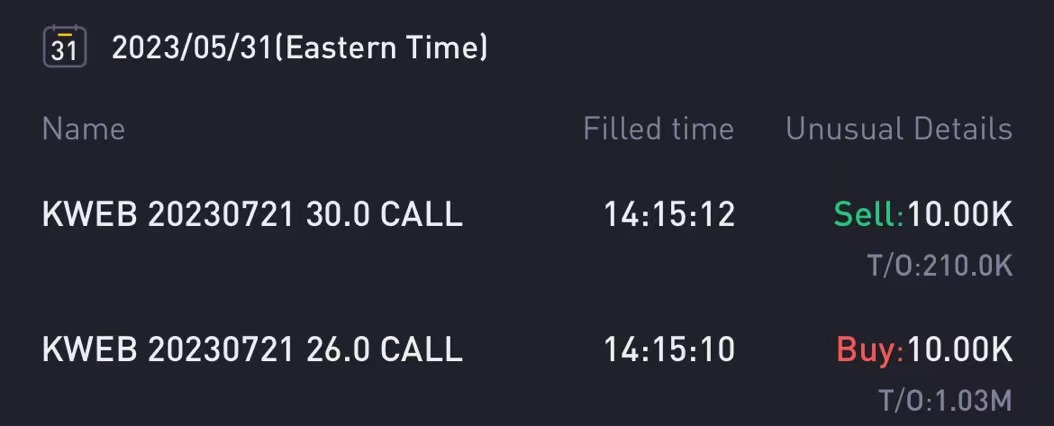Image resolution: width=1054 pixels, height=426 pixels.
Task: Click the red Buy label
Action: [x=869, y=349]
